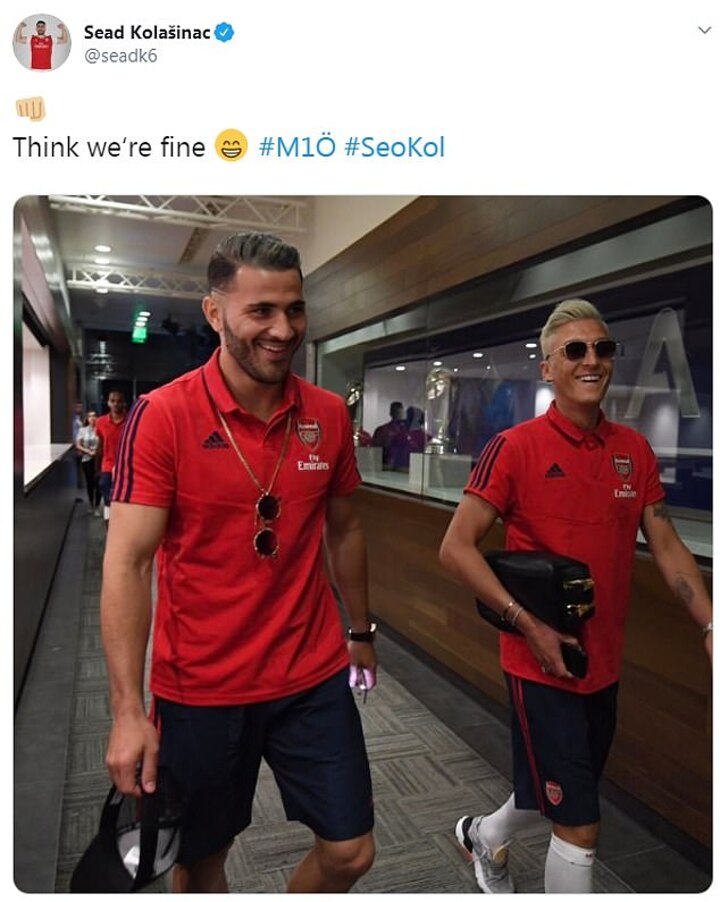Click the profile avatar thumbnail

pos(41,43)
